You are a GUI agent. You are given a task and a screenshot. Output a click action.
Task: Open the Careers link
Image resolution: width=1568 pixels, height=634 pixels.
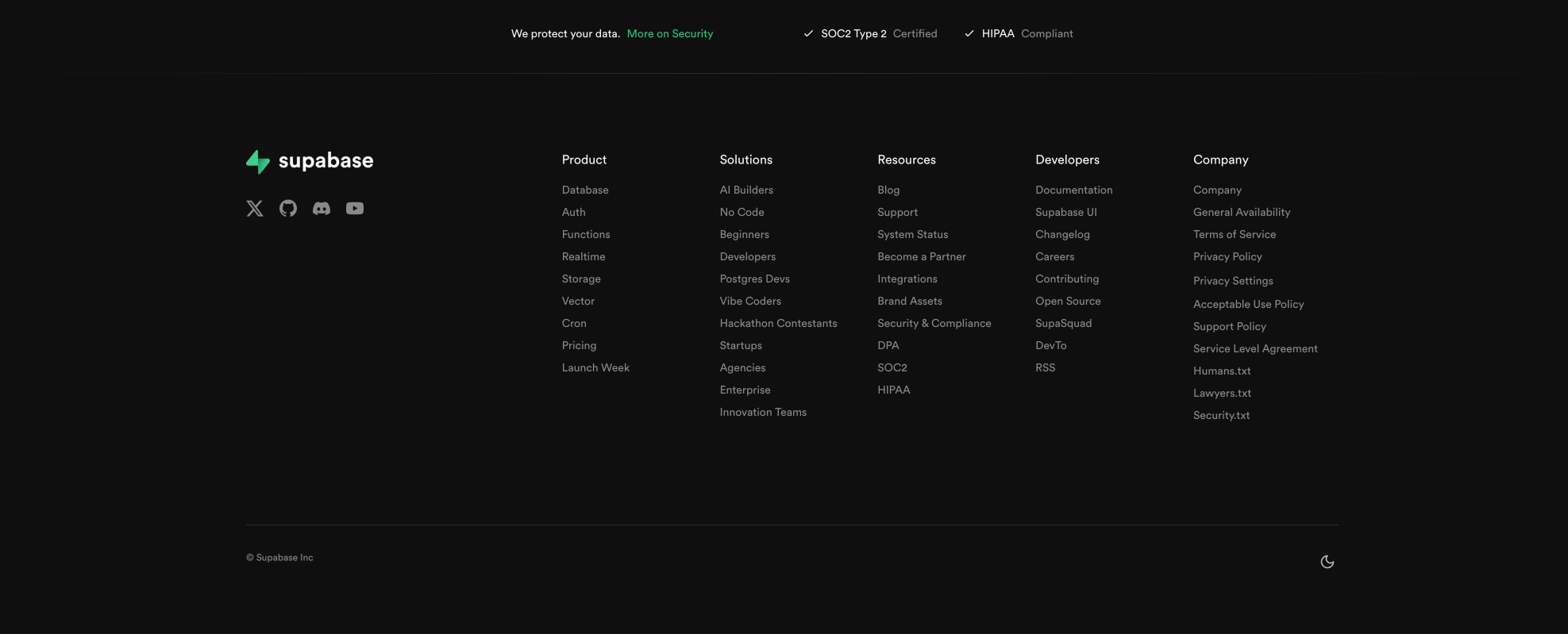(x=1055, y=256)
